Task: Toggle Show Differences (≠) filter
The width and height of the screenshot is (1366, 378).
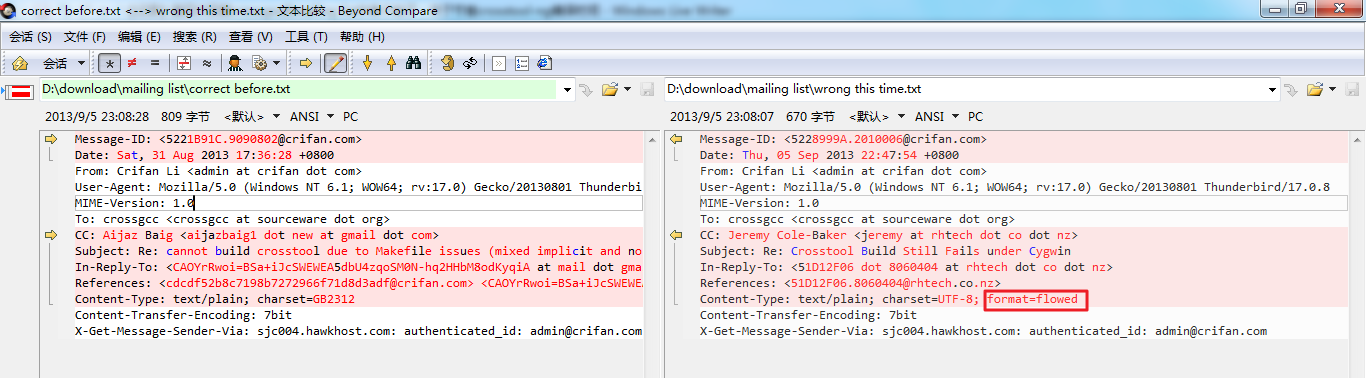Action: click(x=132, y=63)
